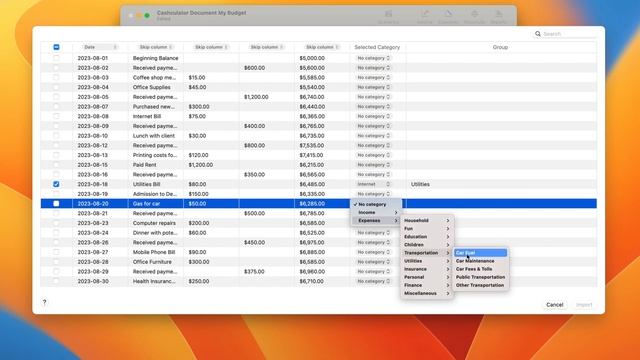
Task: Open category dropdown for Beginning Balance row
Action: 373,58
